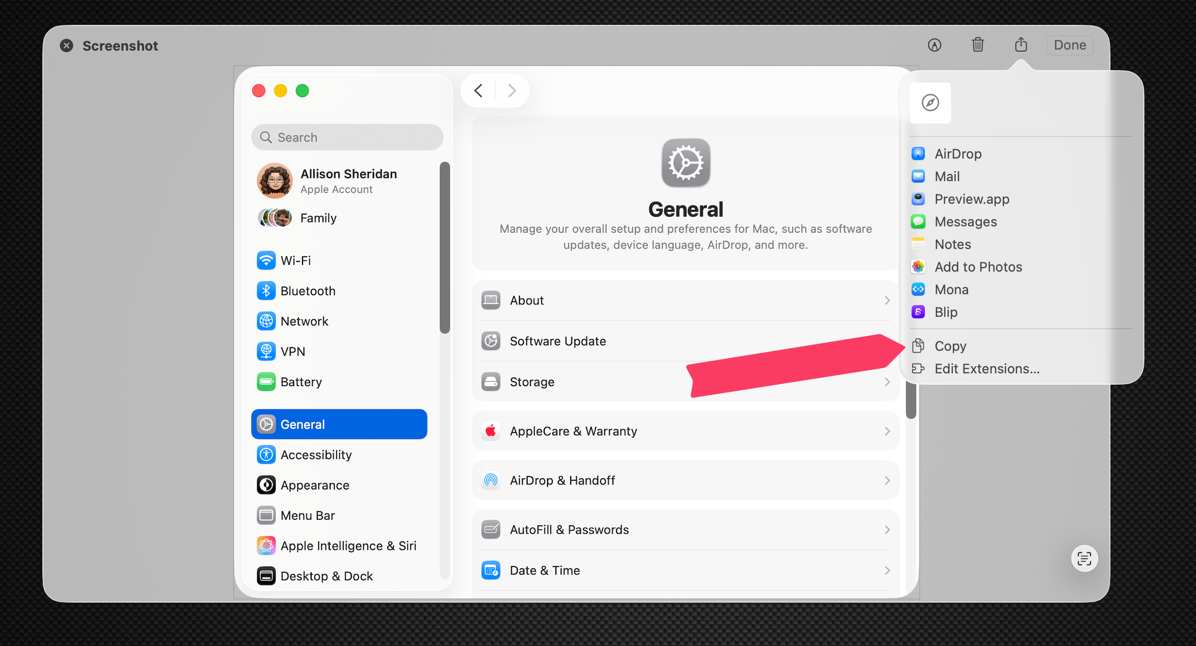Open Accessibility settings
The width and height of the screenshot is (1196, 646).
click(315, 454)
